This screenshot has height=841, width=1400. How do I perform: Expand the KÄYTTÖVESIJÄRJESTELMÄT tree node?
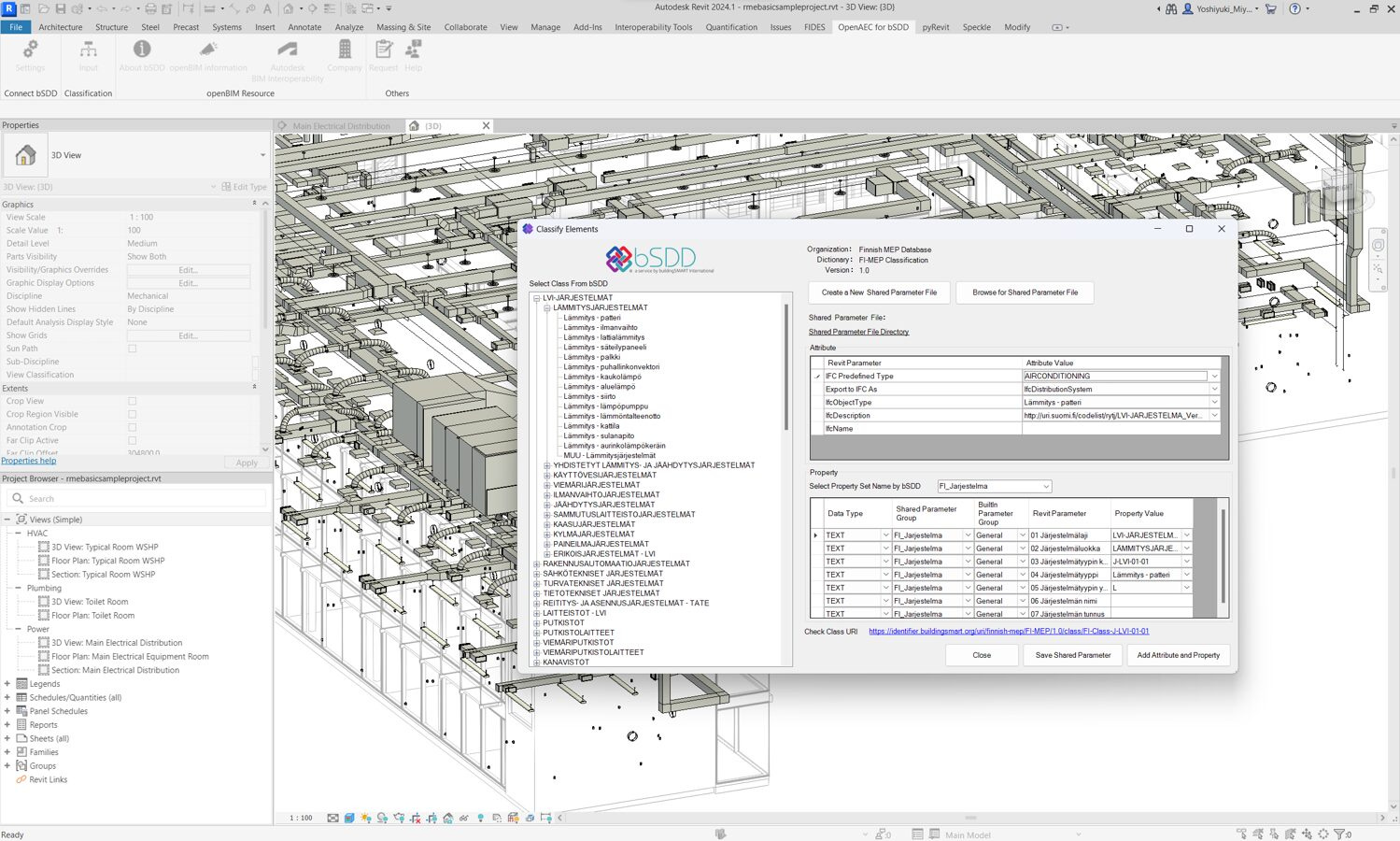coord(547,475)
